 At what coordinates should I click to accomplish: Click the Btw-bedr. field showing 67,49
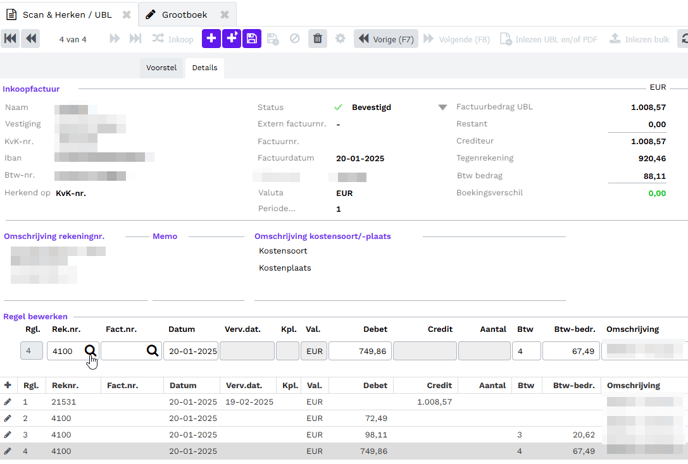(x=571, y=351)
